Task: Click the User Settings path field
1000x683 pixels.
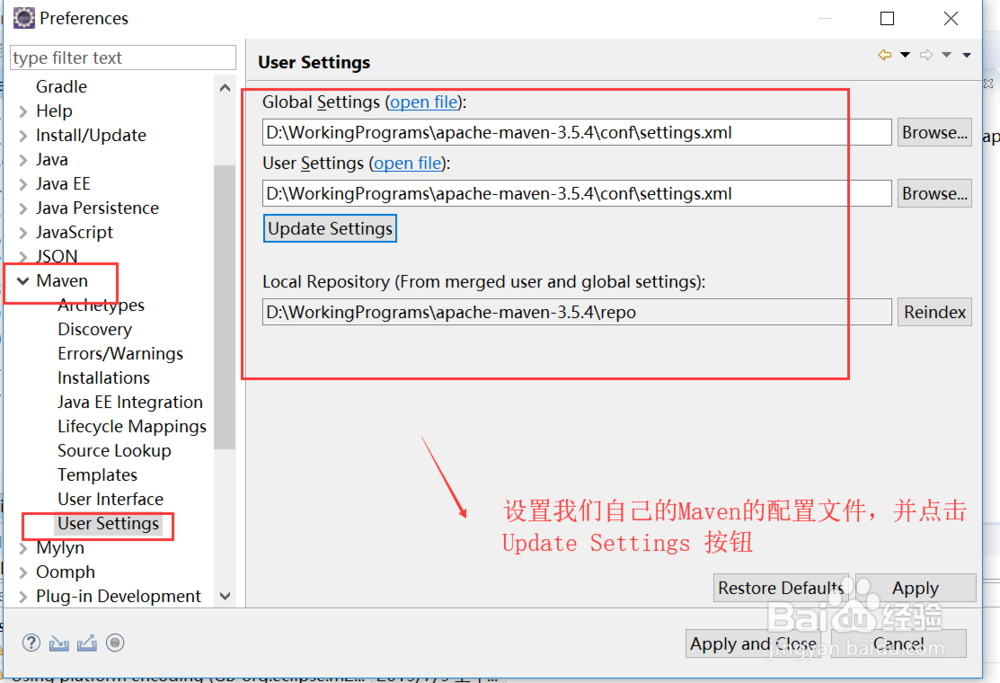Action: click(x=577, y=194)
